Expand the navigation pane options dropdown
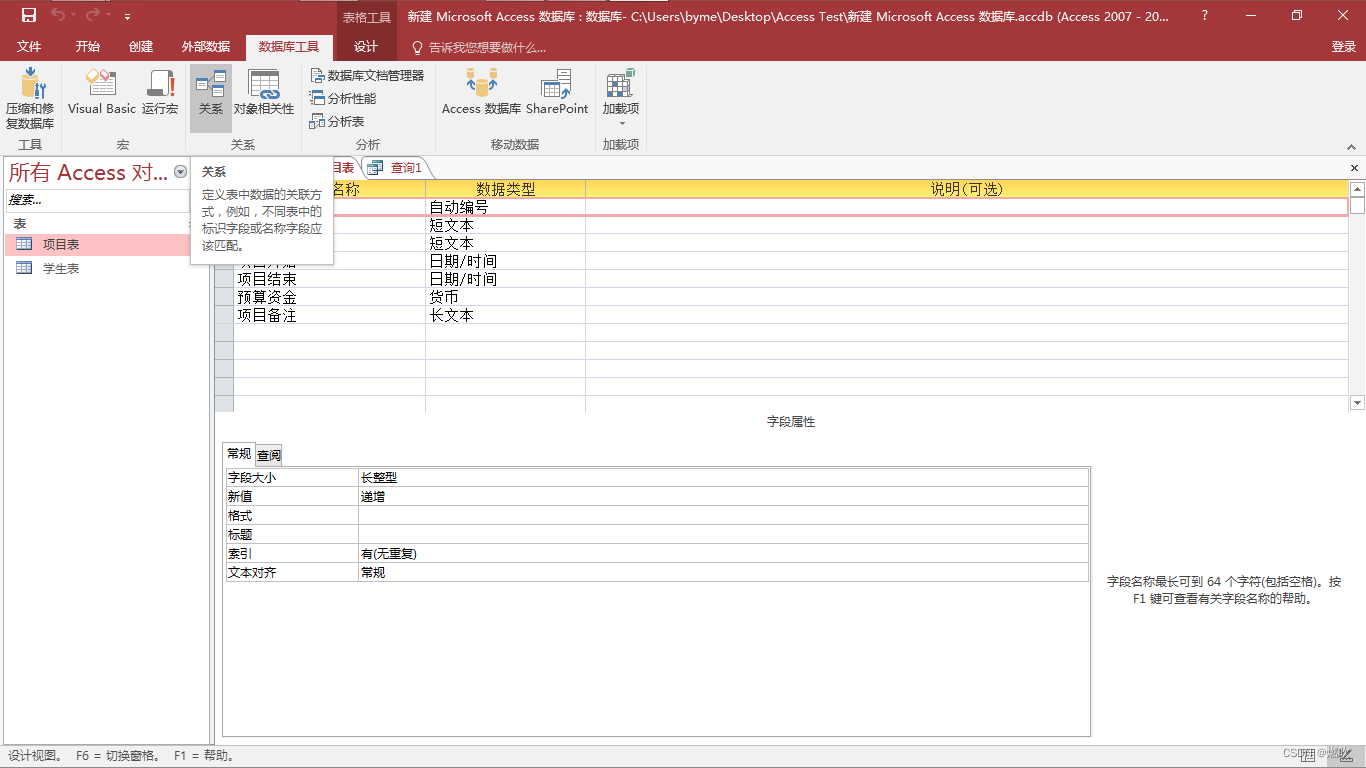The image size is (1366, 768). 180,172
